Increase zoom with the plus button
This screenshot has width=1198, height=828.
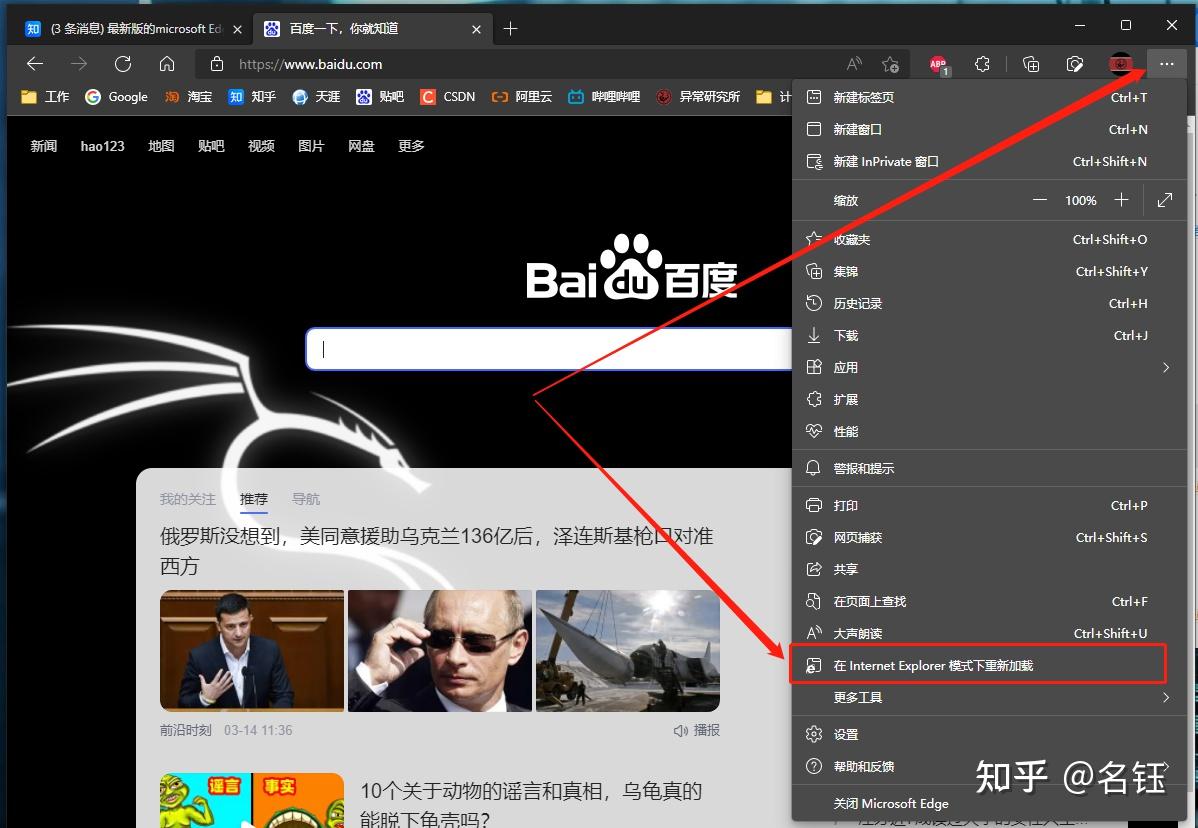click(x=1121, y=200)
